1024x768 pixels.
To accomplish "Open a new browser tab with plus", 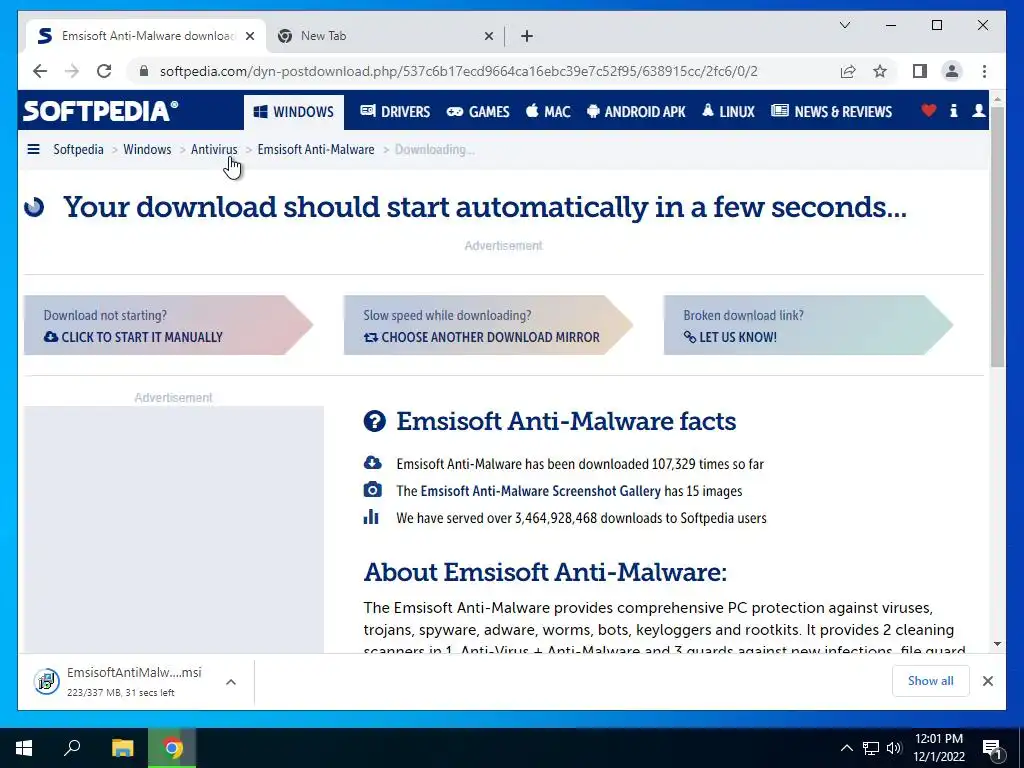I will point(527,36).
